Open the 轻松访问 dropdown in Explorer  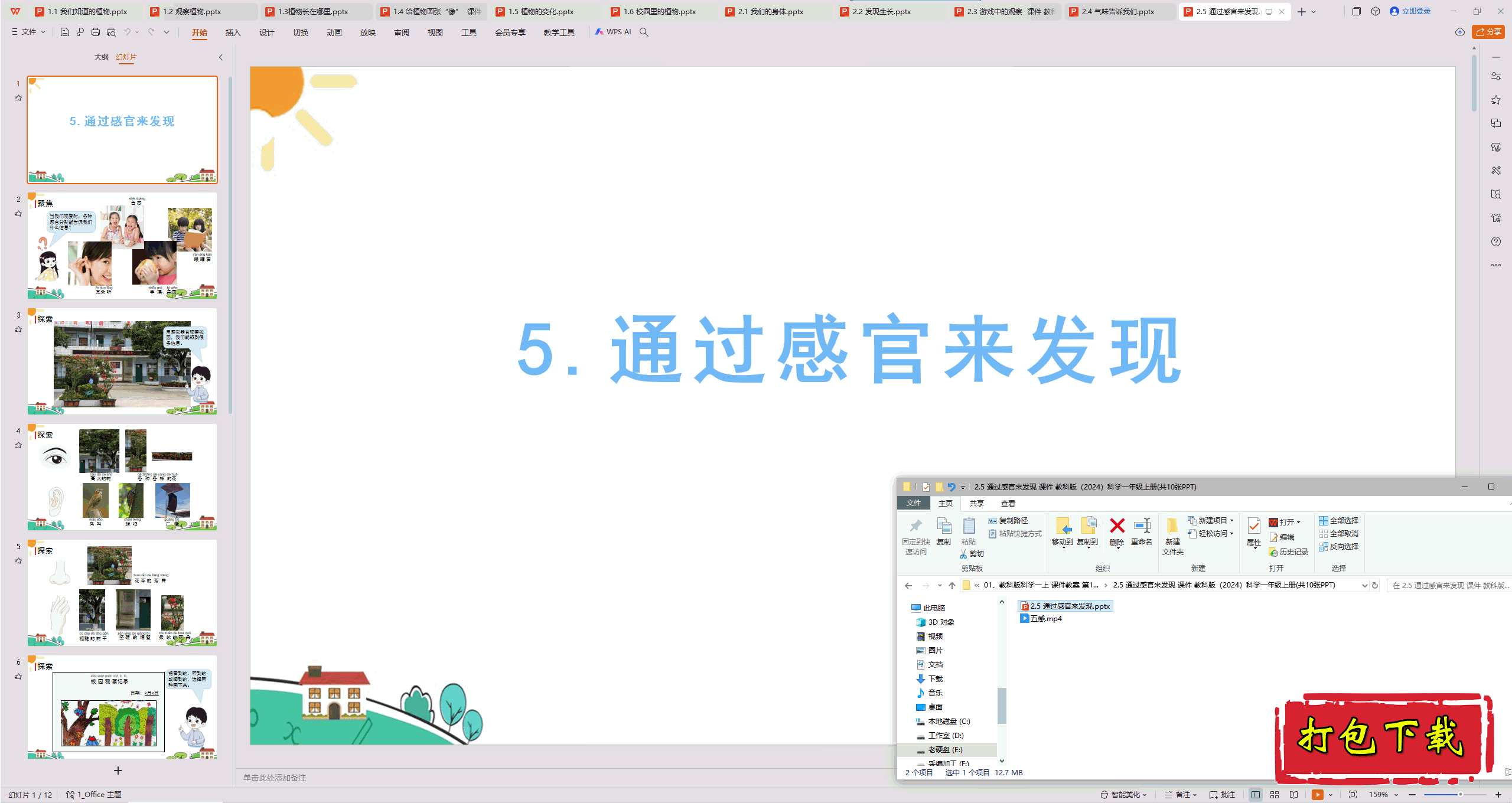coord(1211,534)
